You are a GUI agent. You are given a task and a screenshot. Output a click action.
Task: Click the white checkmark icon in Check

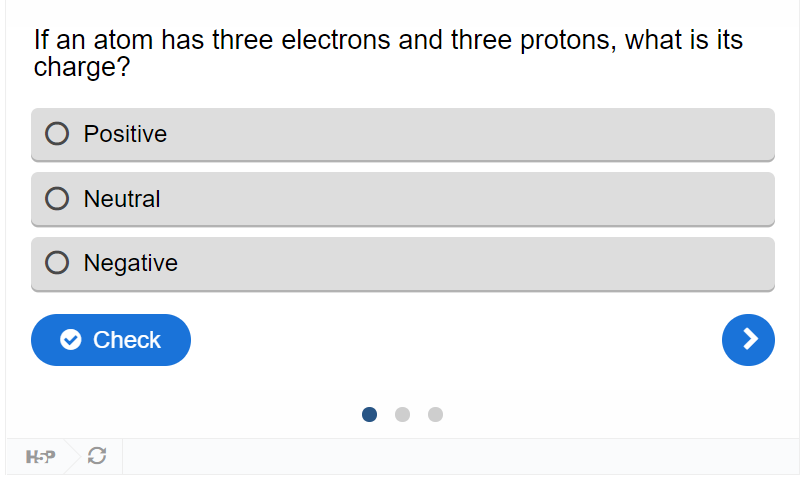(71, 340)
